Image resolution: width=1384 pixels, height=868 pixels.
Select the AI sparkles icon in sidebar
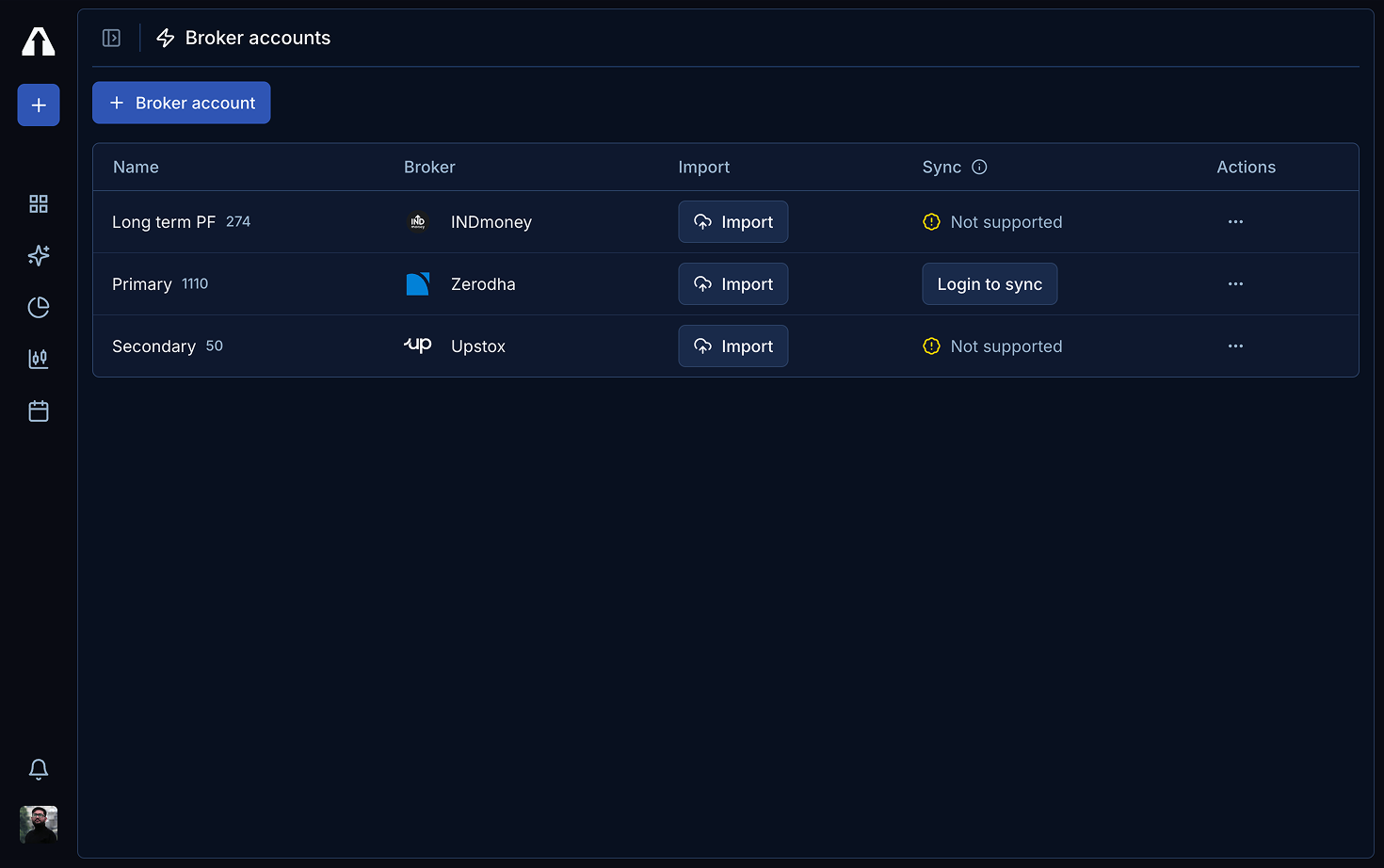click(38, 255)
